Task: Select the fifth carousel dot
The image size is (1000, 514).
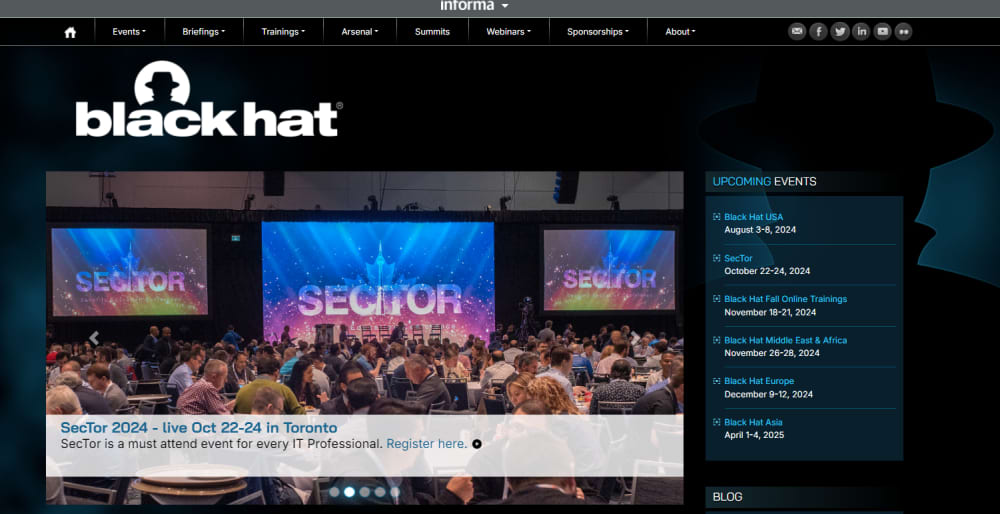Action: (395, 492)
